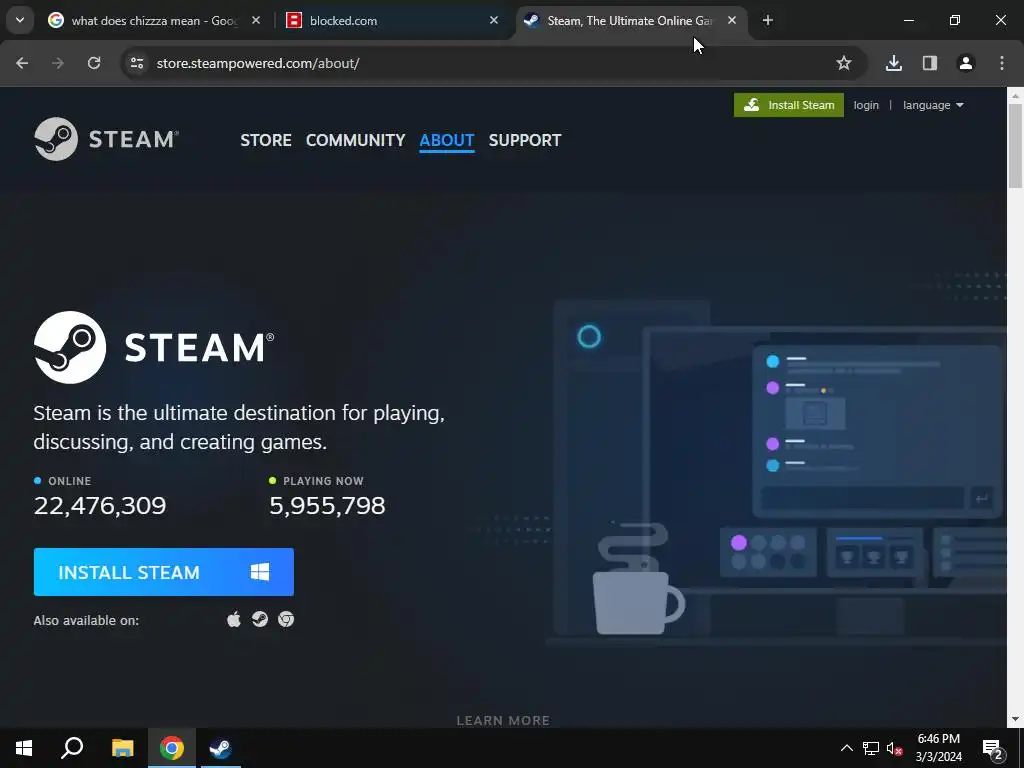Viewport: 1024px width, 768px height.
Task: Click the address bar URL field
Action: tap(483, 63)
